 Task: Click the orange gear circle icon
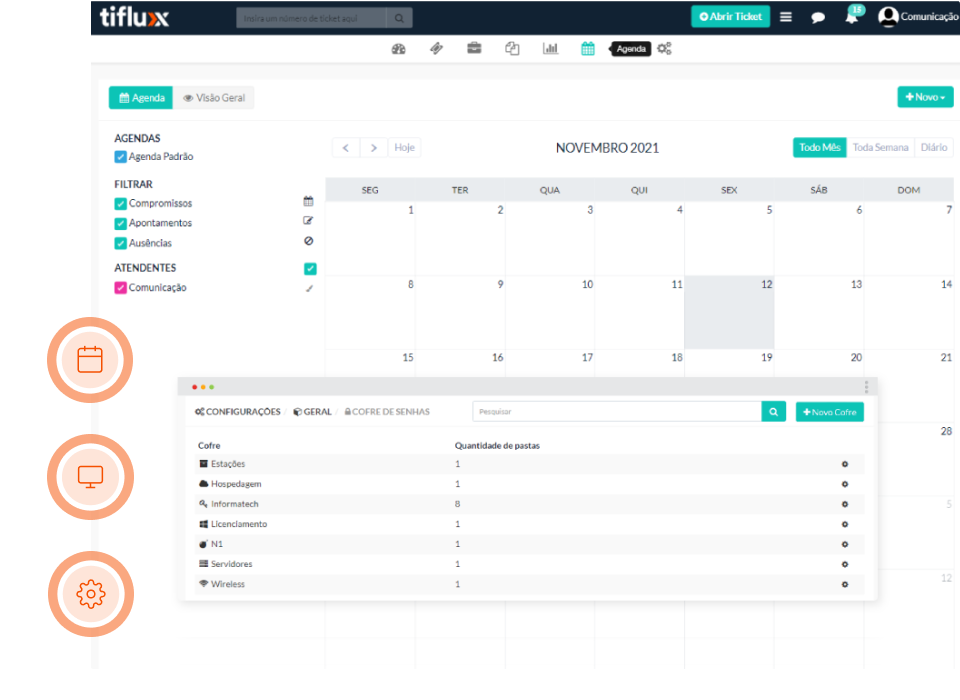(x=91, y=594)
